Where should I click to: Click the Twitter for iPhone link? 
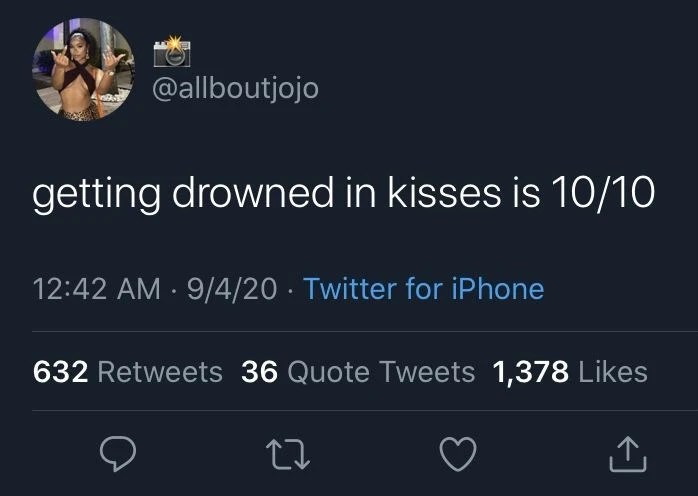point(423,289)
